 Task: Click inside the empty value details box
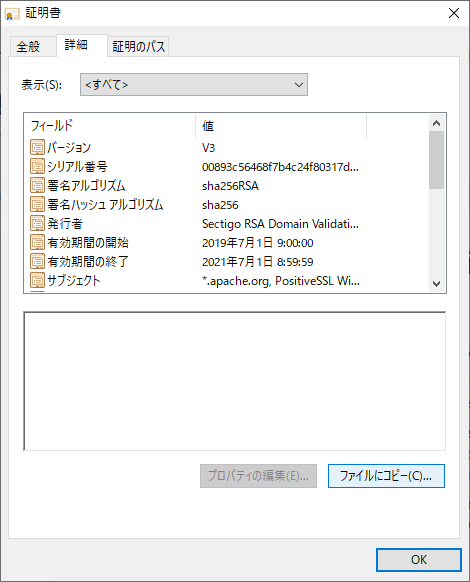click(235, 381)
